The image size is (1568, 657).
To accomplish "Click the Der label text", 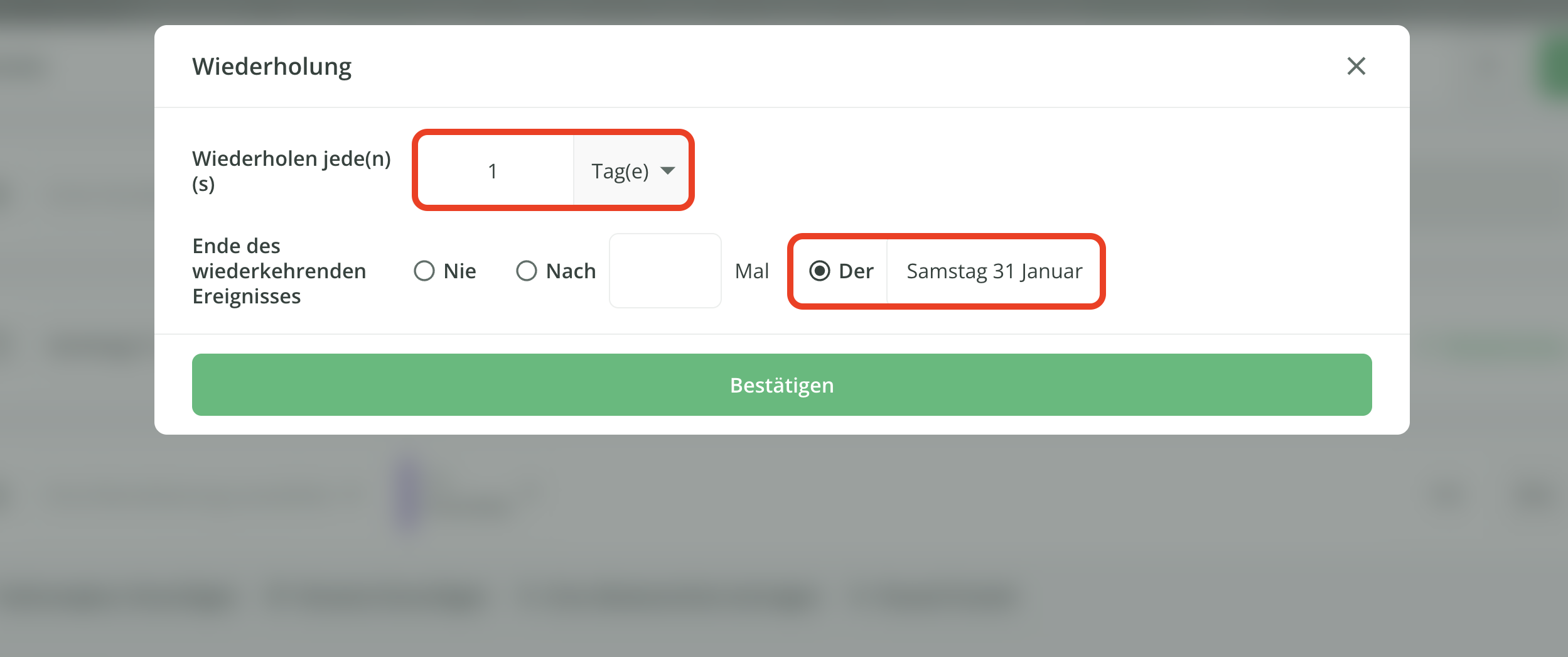I will (856, 271).
